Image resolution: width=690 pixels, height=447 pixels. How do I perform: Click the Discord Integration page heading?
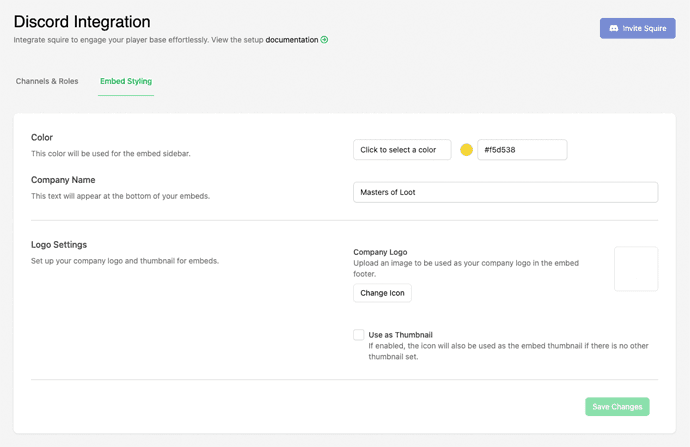click(82, 21)
